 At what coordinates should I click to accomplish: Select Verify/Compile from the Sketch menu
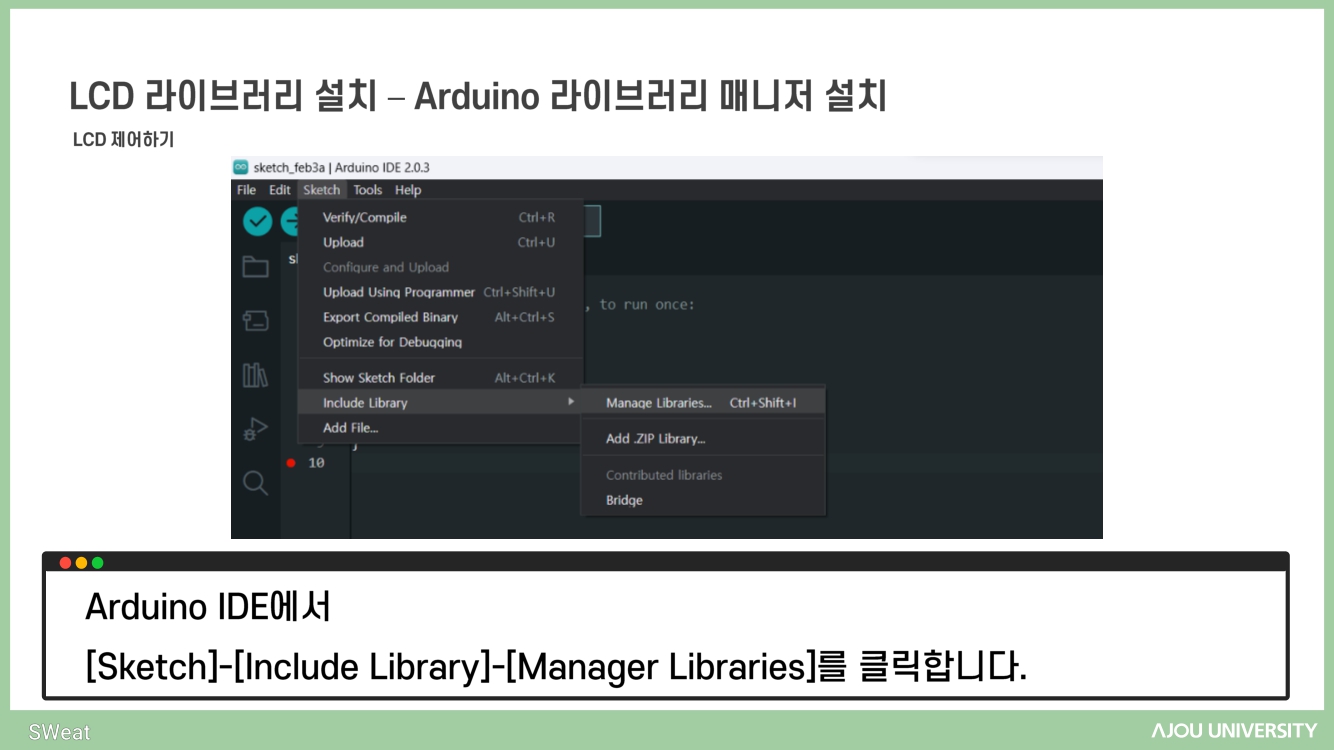(440, 217)
